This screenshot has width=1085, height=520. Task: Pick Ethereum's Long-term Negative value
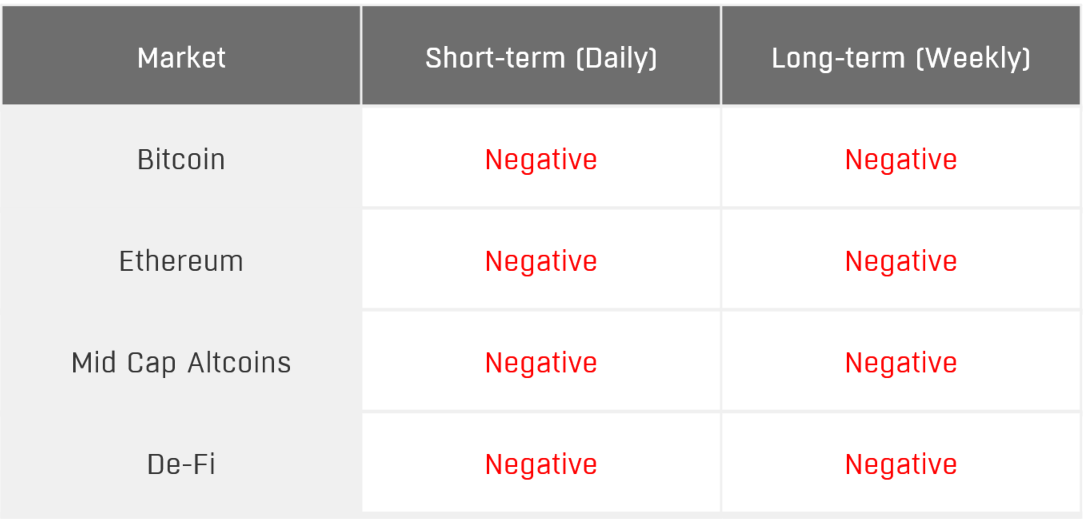[x=901, y=262]
